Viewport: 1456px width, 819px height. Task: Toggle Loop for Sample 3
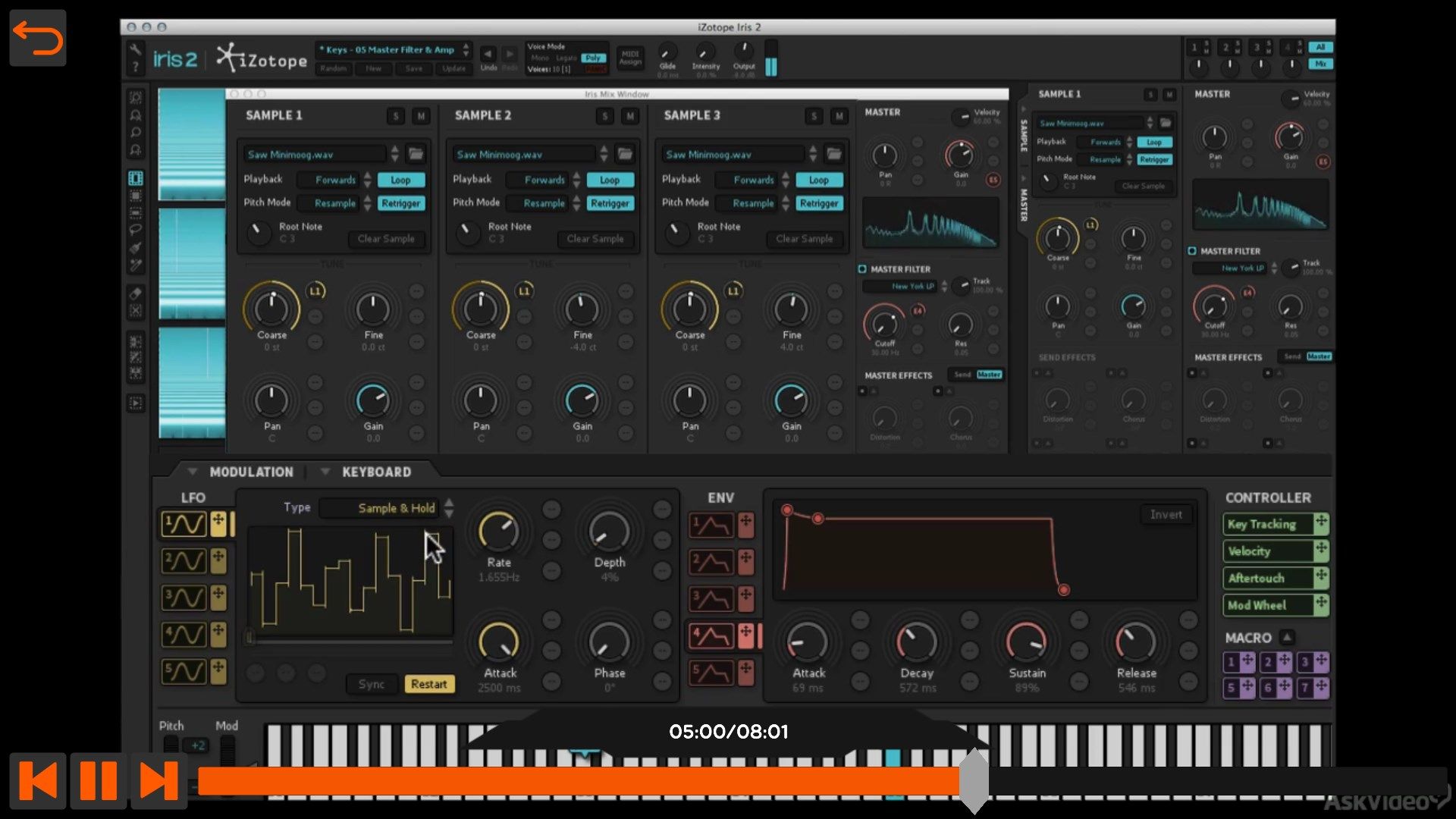click(x=819, y=180)
